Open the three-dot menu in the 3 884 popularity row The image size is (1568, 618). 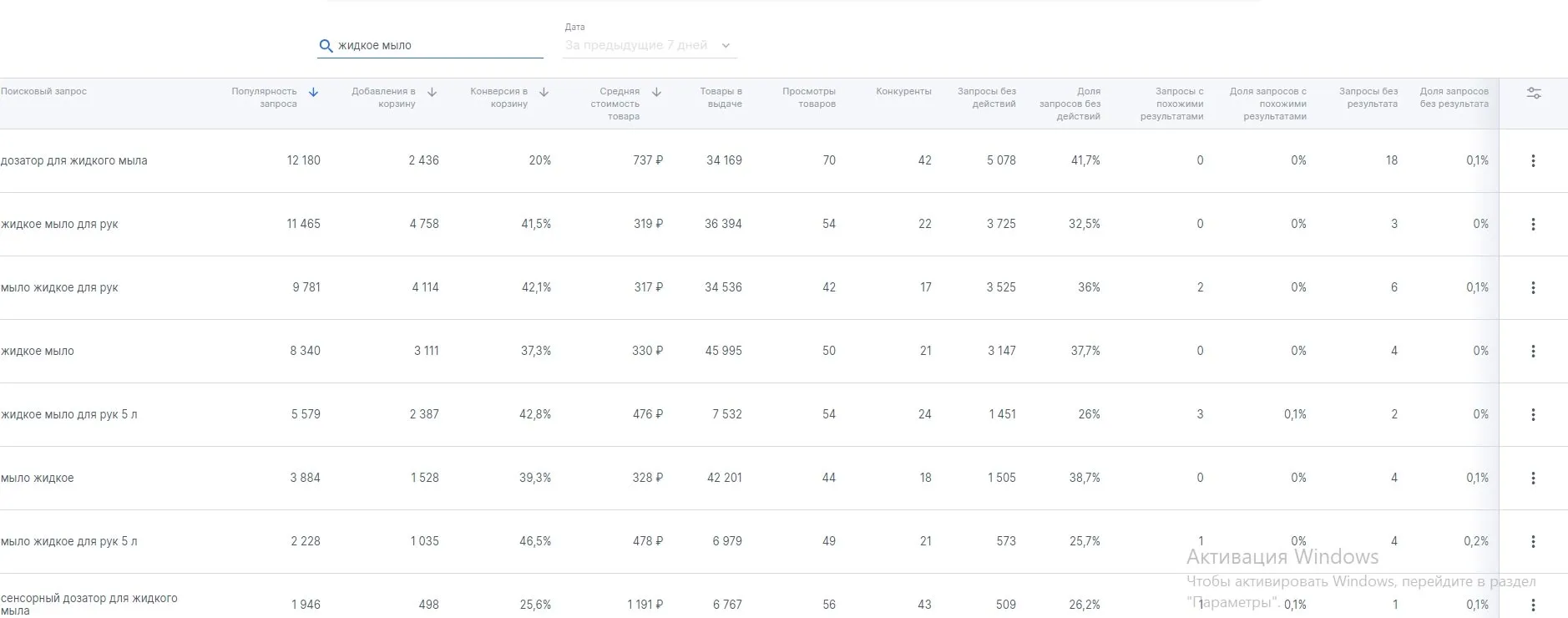click(x=1533, y=478)
